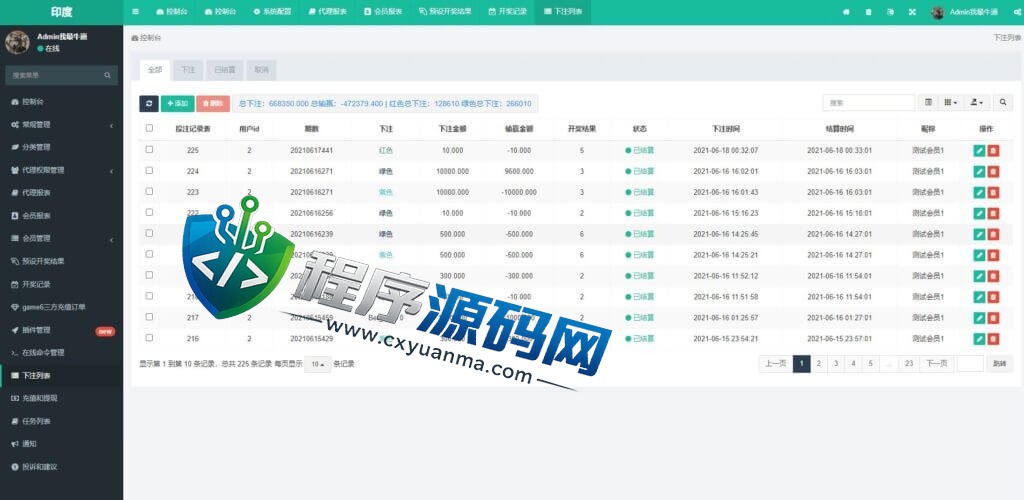The width and height of the screenshot is (1024, 500).
Task: Open game6三方充值订单 in the sidebar
Action: pyautogui.click(x=61, y=307)
